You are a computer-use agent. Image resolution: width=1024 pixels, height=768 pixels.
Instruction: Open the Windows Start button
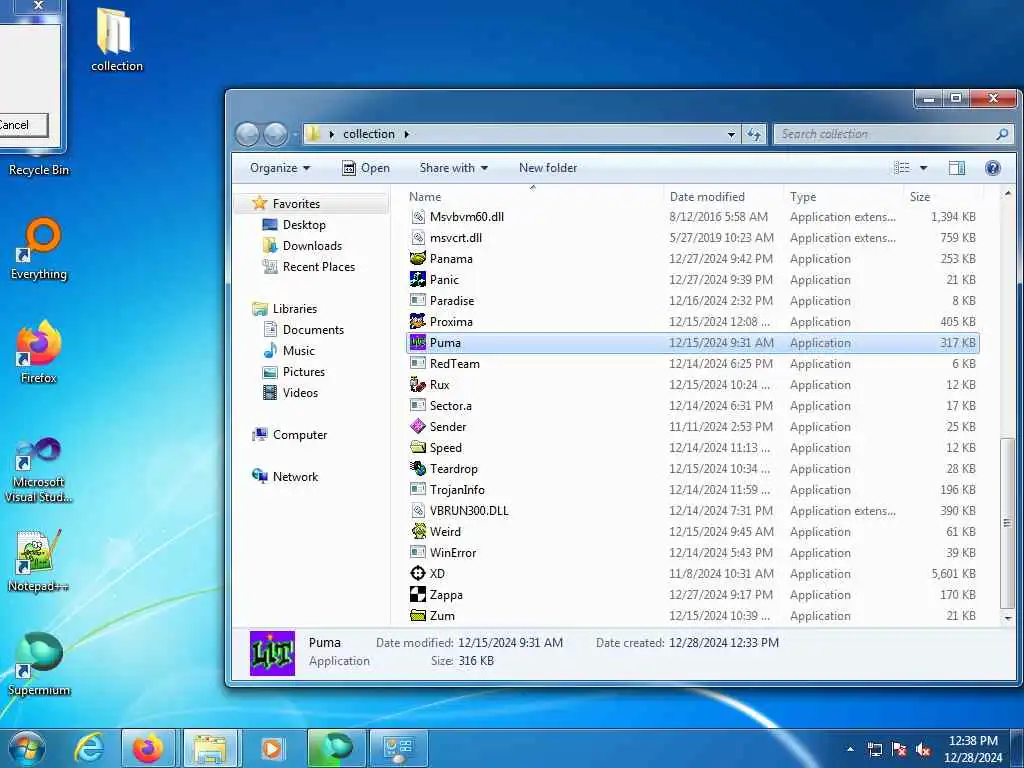(x=26, y=748)
